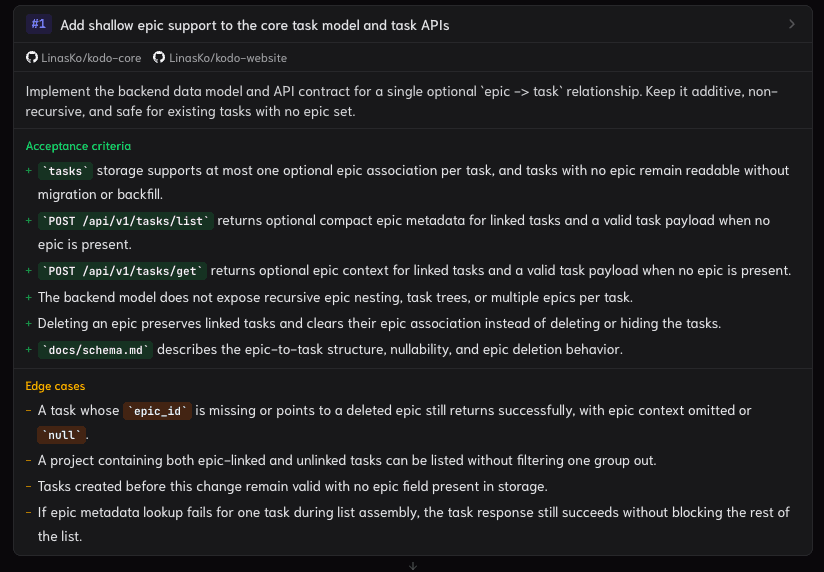
Task: Click the `docs/schema.md` code tag
Action: pos(95,350)
